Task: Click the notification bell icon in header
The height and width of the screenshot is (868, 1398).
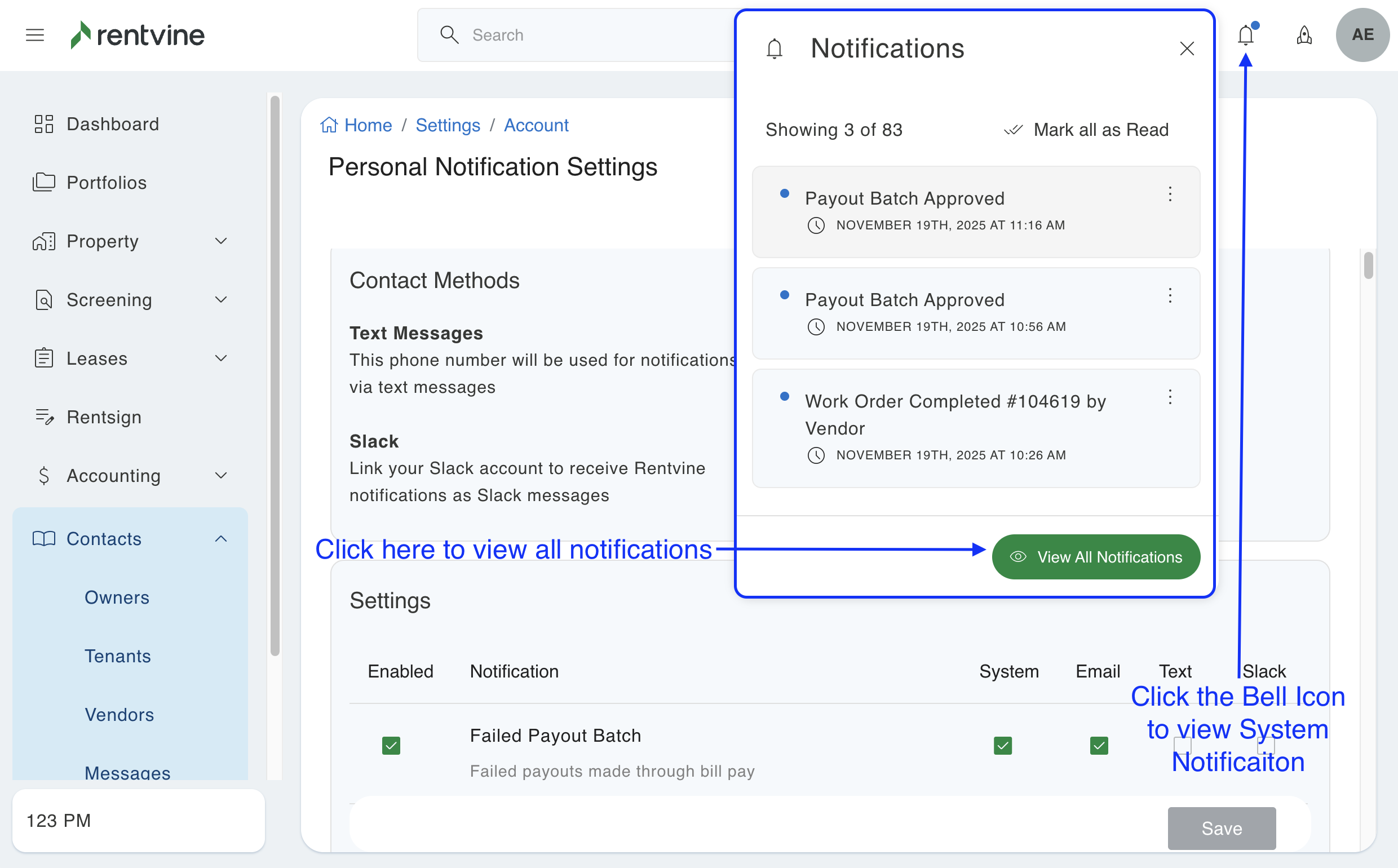Action: point(1245,35)
